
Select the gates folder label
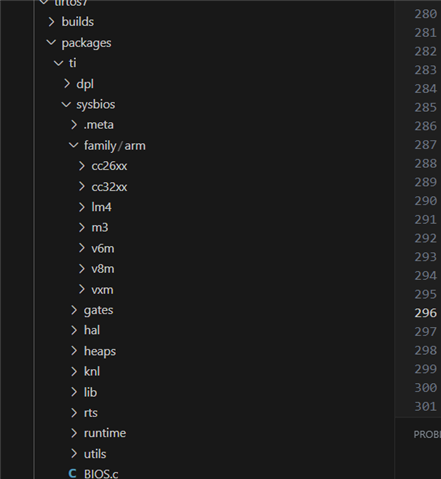(x=98, y=311)
